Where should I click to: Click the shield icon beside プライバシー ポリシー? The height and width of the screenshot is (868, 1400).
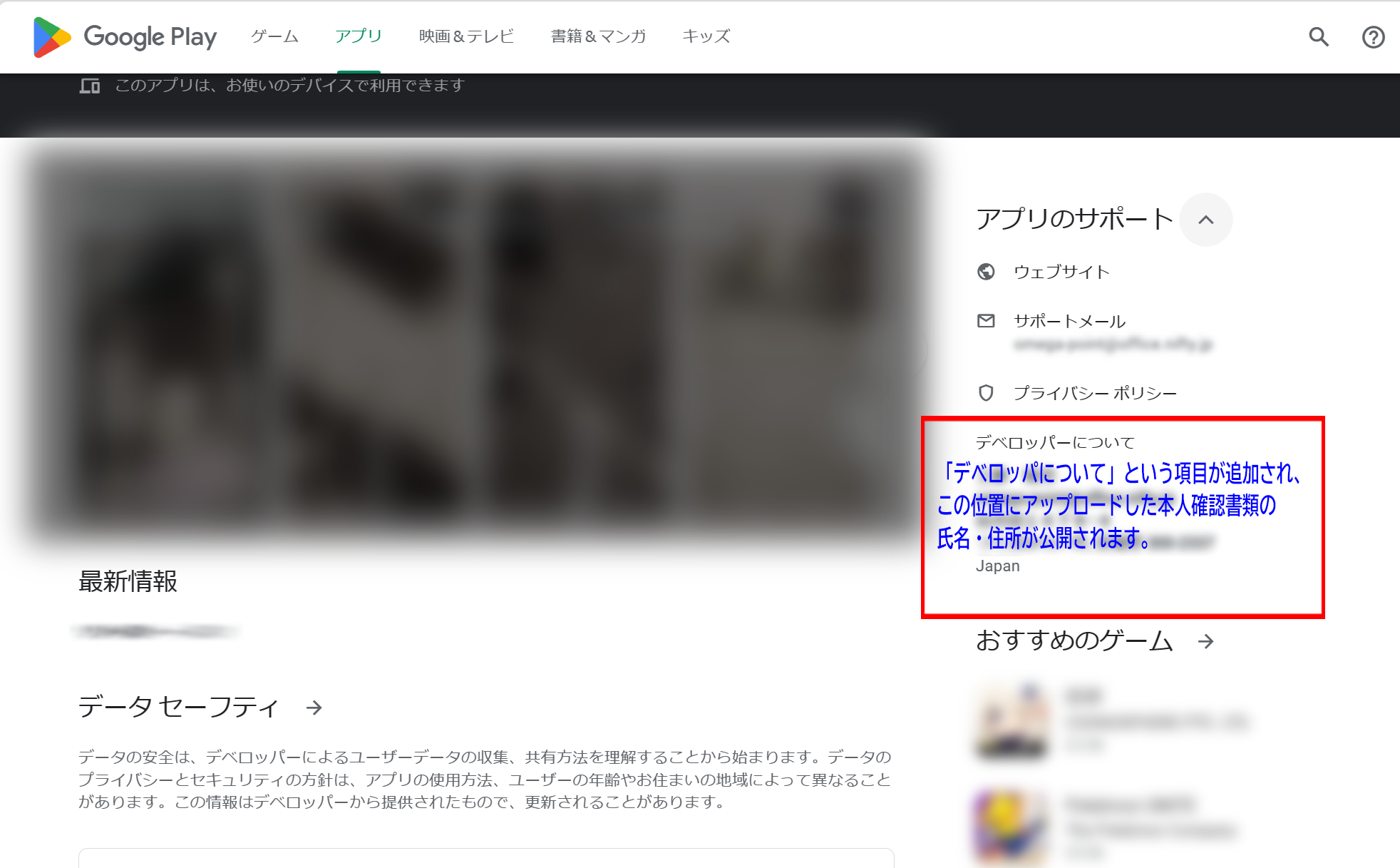986,393
